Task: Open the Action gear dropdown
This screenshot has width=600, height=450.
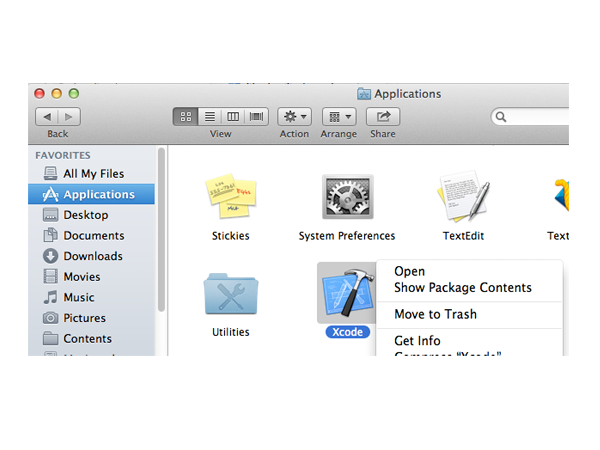Action: pyautogui.click(x=294, y=117)
